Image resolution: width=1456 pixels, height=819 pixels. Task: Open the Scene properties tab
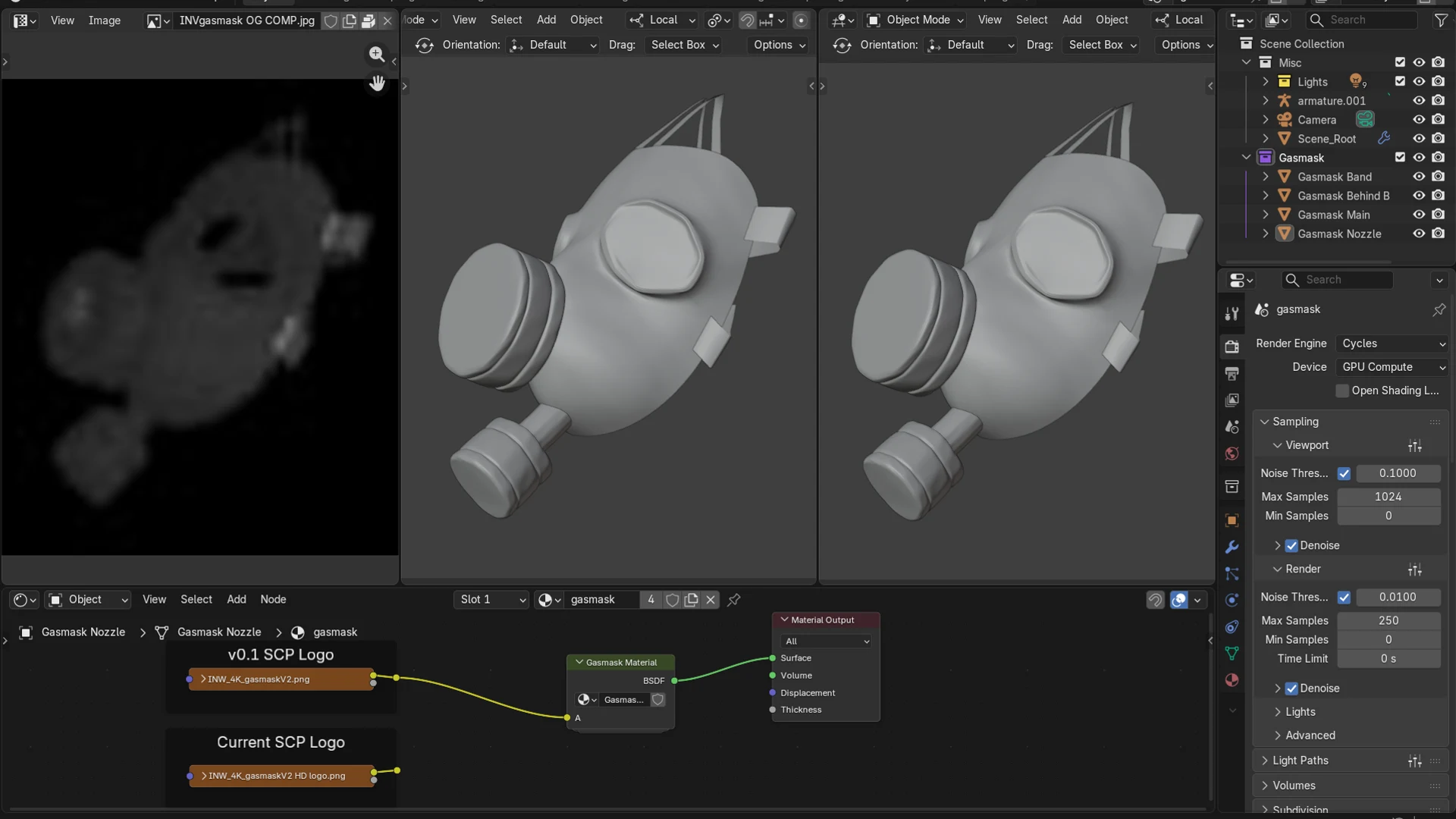pos(1232,426)
